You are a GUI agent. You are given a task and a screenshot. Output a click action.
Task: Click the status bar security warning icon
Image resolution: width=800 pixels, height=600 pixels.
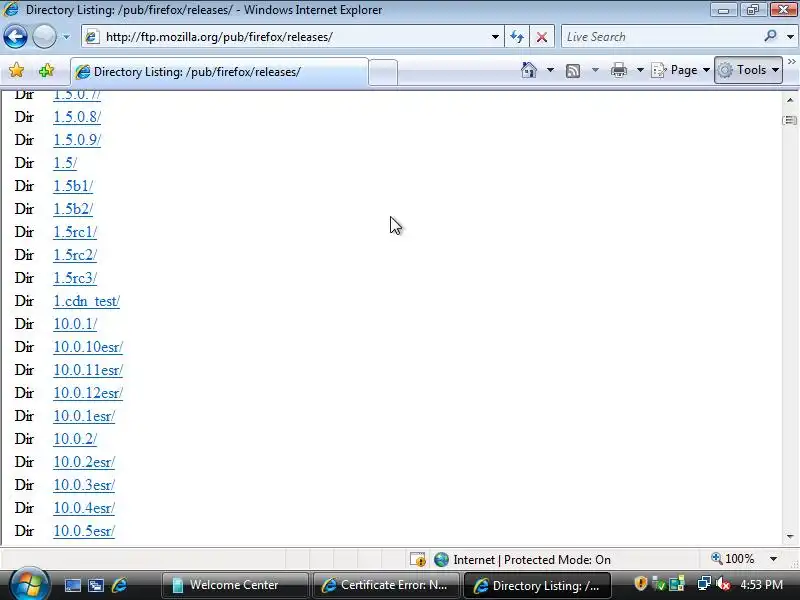click(418, 560)
